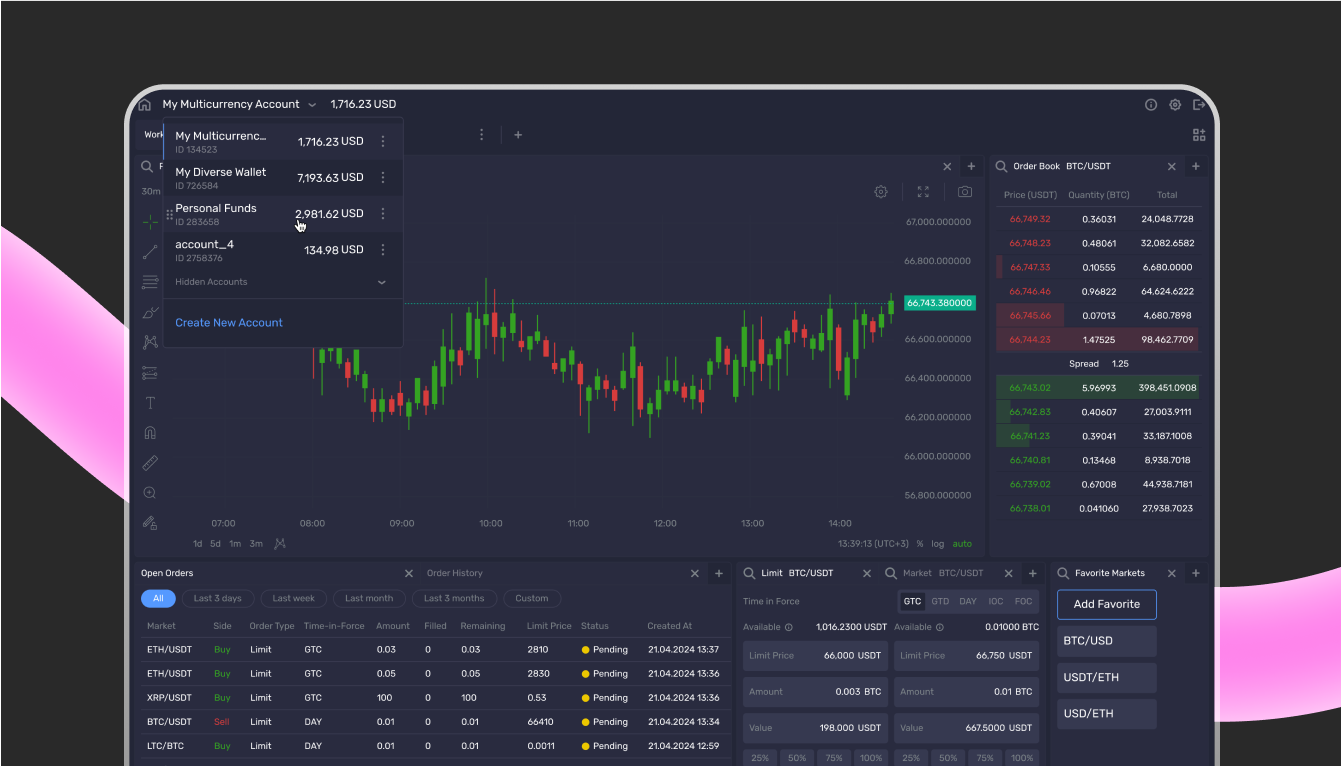Open the home icon in header

click(x=144, y=105)
